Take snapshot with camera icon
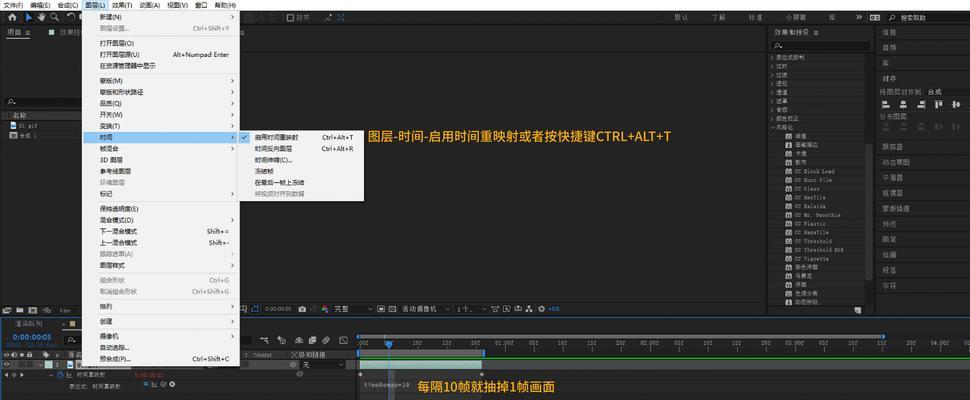970x400 pixels. [x=302, y=309]
